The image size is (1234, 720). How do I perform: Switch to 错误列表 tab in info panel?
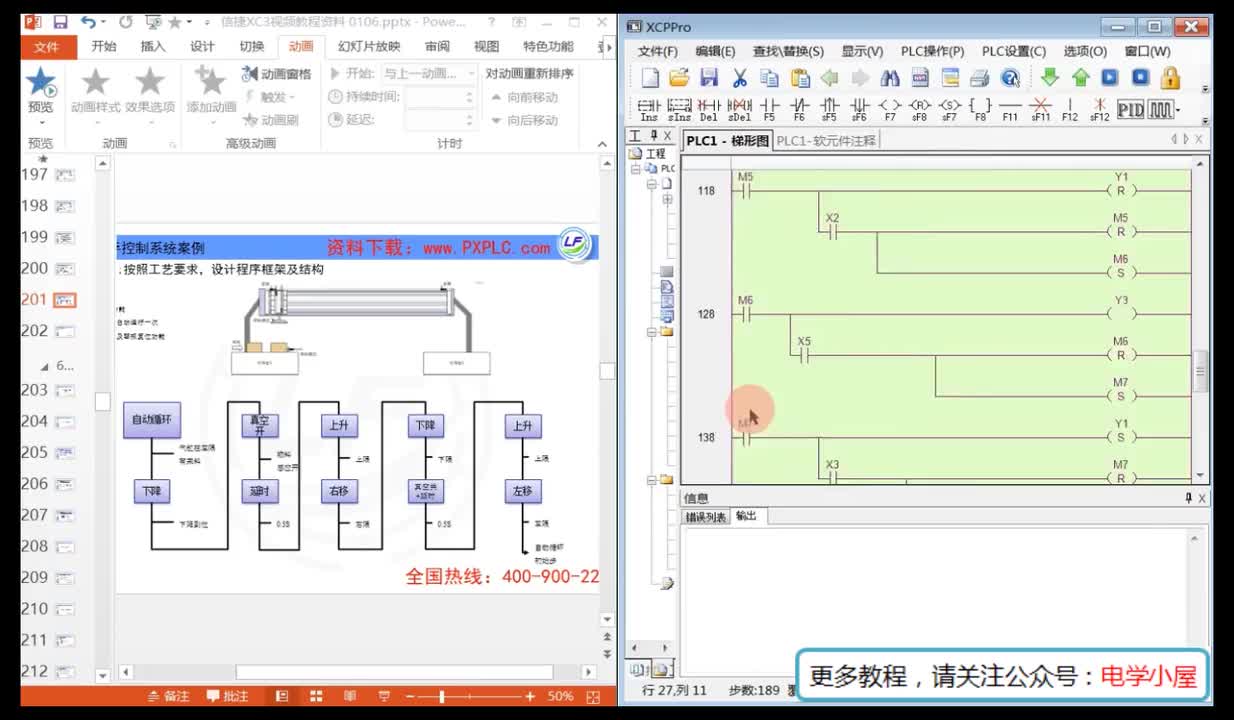point(706,517)
